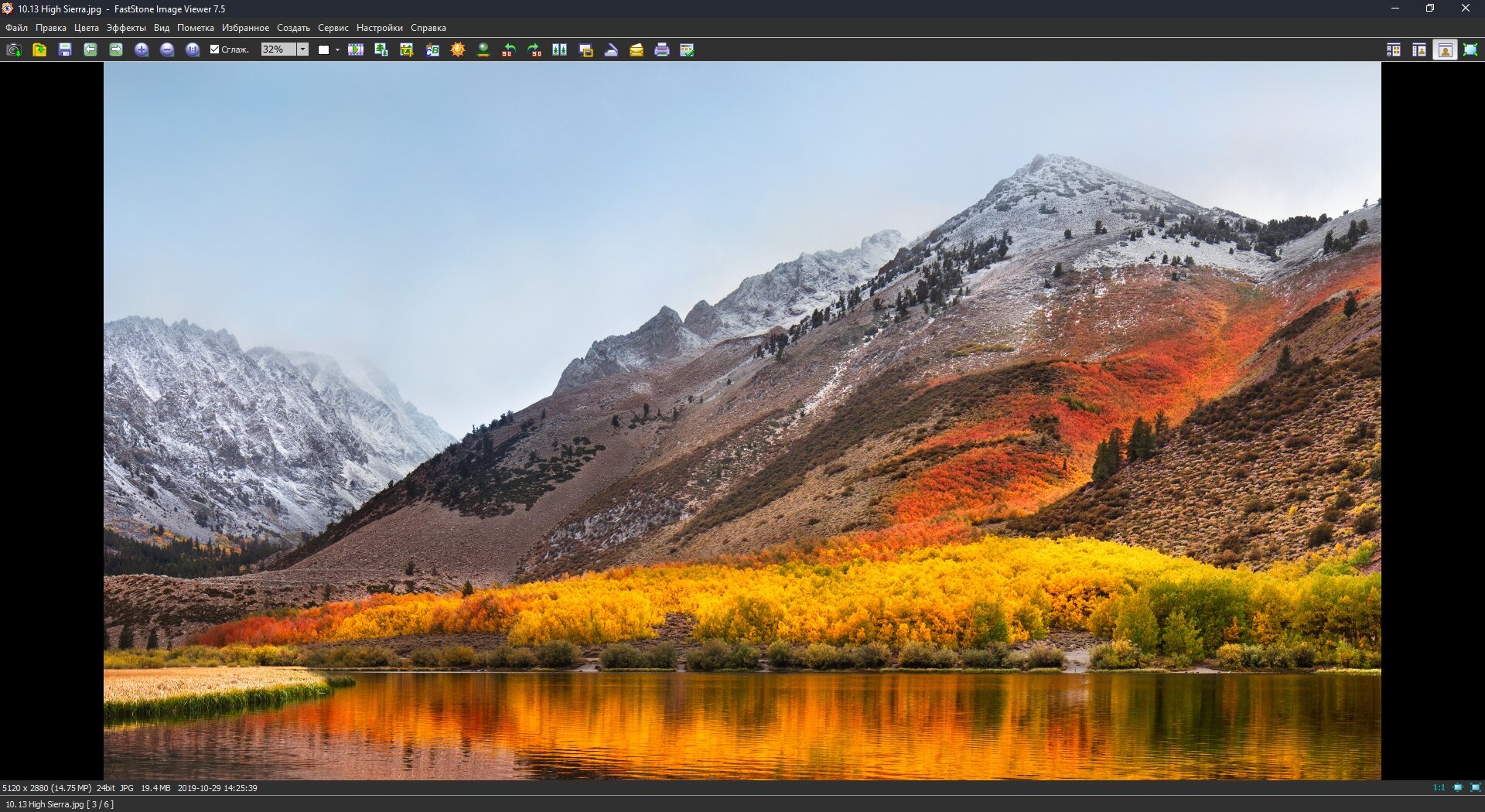The height and width of the screenshot is (812, 1485).
Task: Select the windowed single-image view mode
Action: pos(1445,49)
